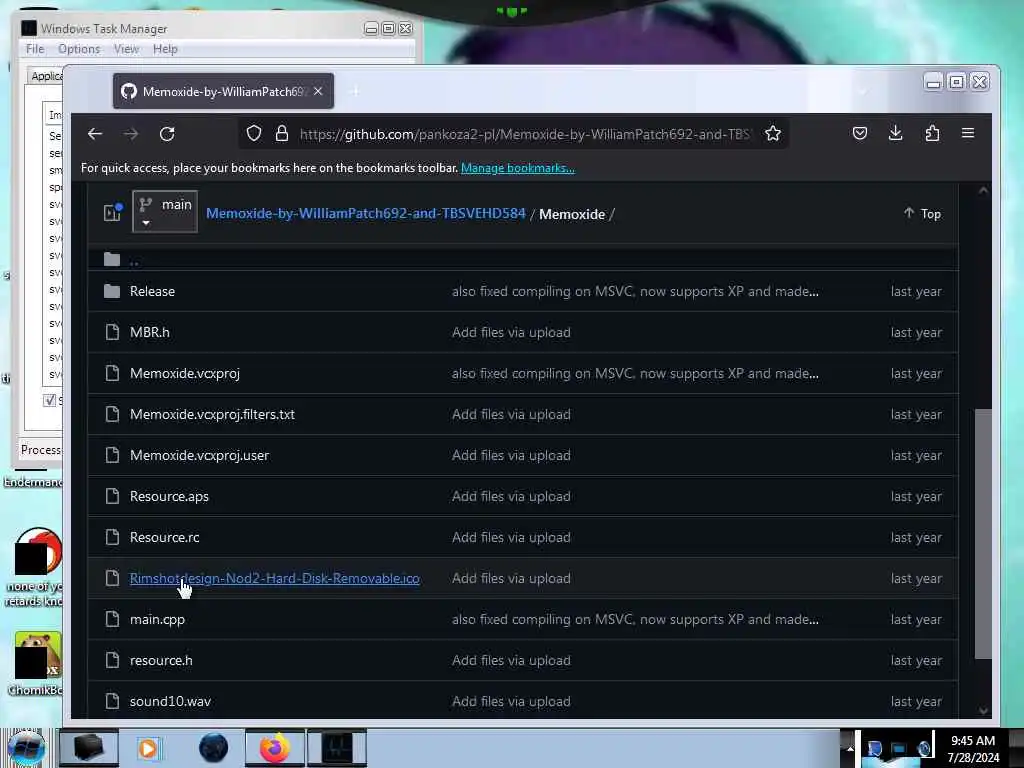Open Release folder
The width and height of the screenshot is (1024, 768).
pyautogui.click(x=152, y=291)
